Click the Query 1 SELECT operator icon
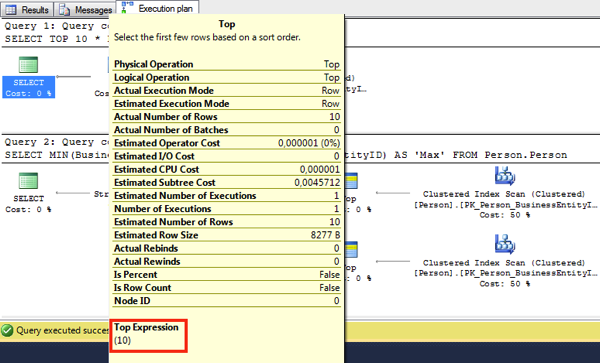 (x=29, y=65)
